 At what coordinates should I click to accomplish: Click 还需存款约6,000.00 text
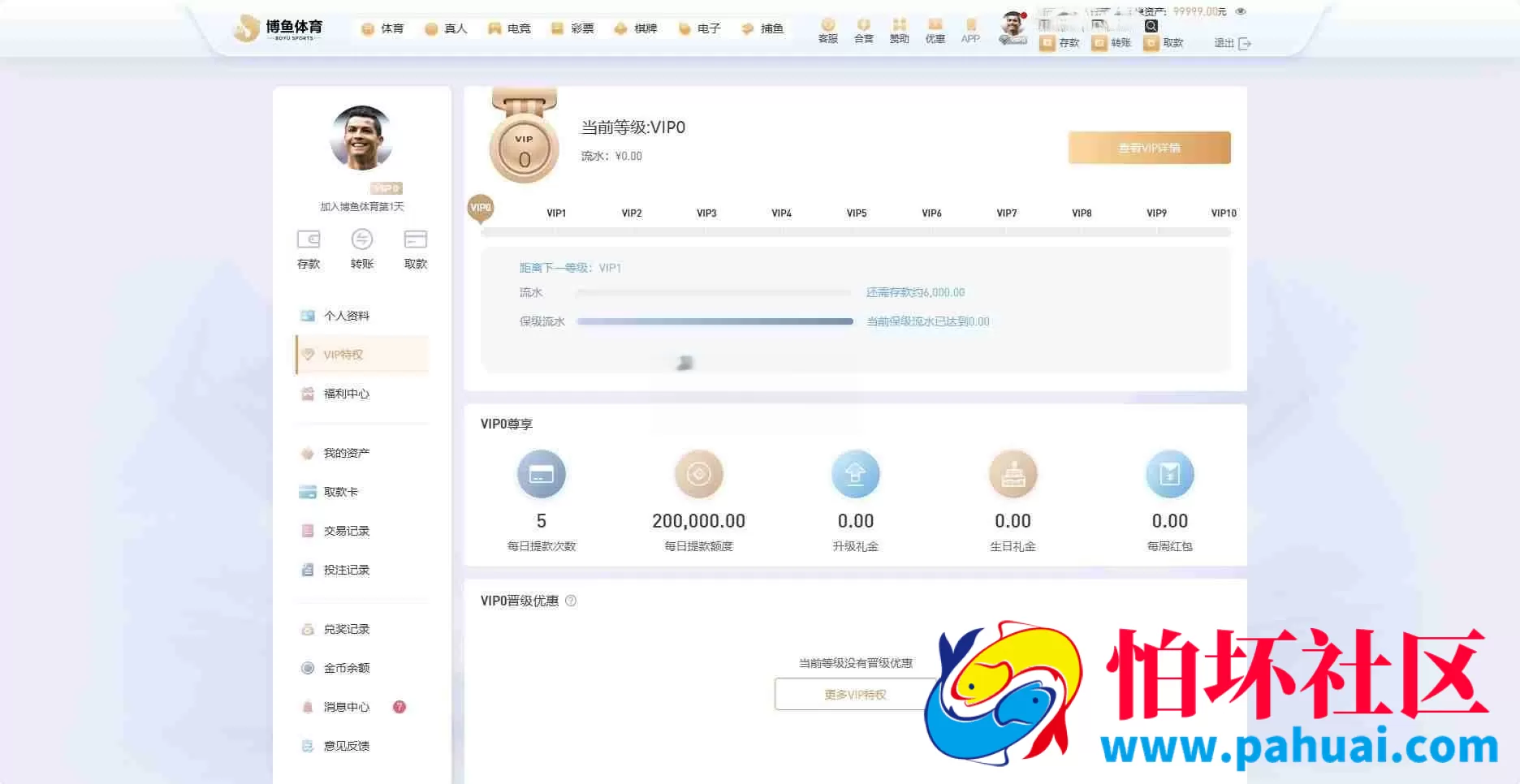915,292
